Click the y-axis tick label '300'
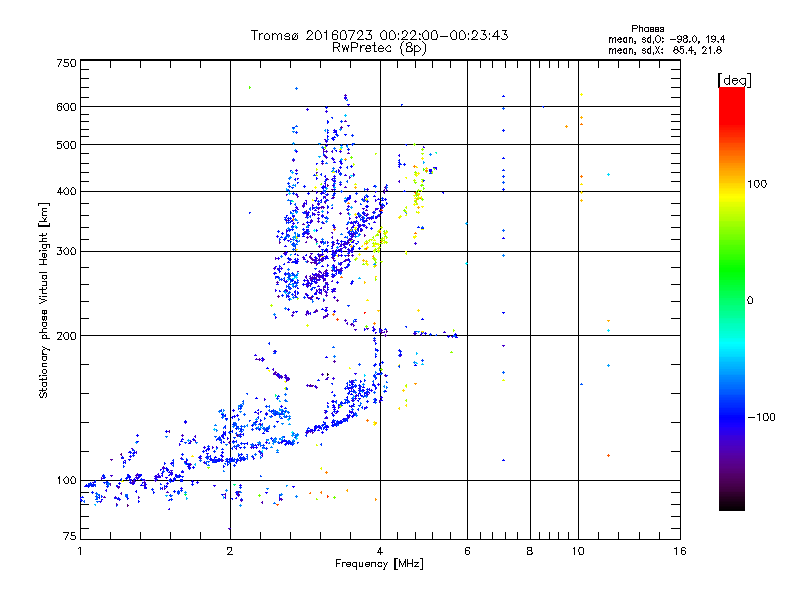Screen dimensions: 800x600 coord(66,252)
